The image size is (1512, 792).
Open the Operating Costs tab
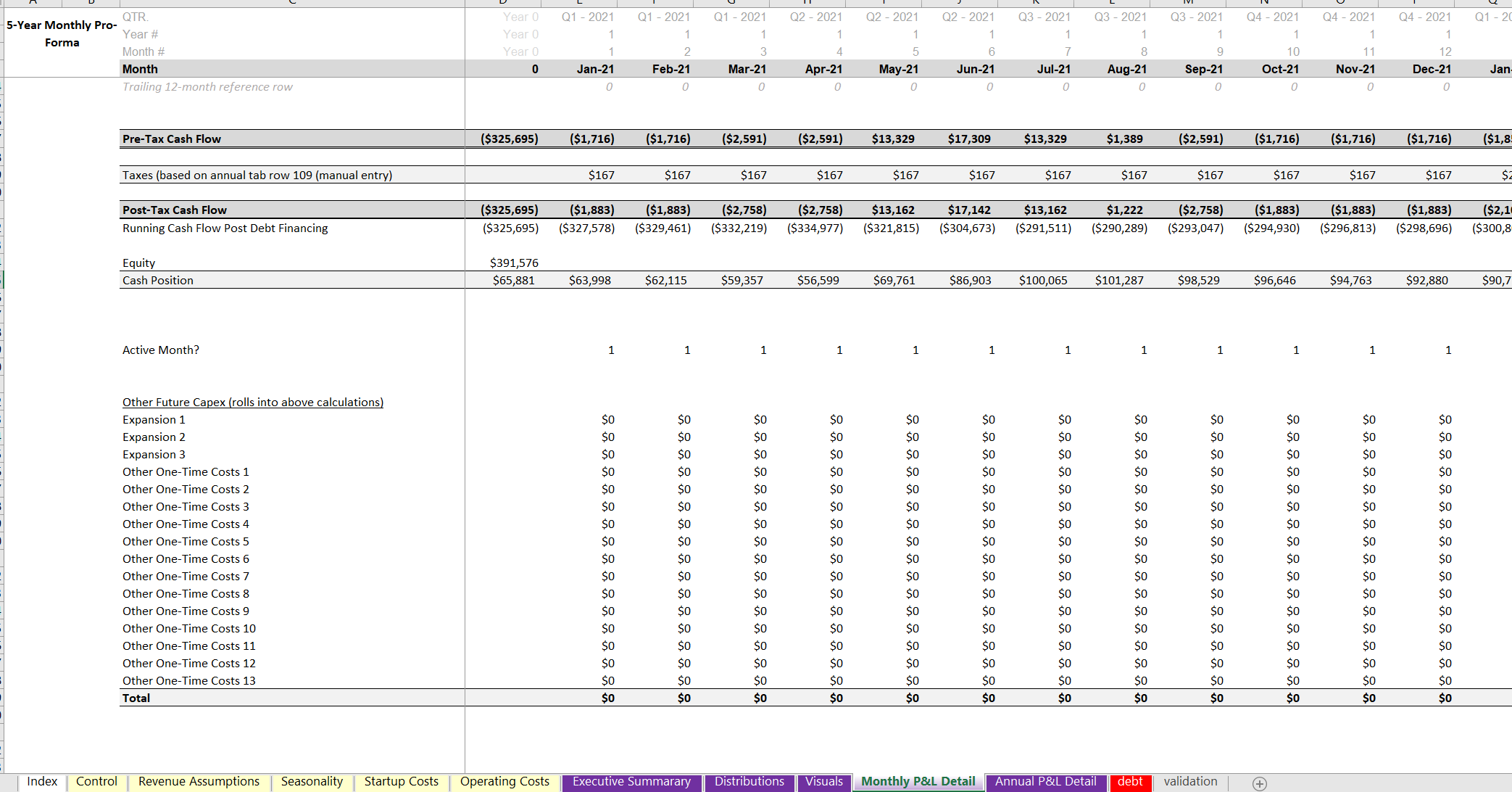tap(505, 781)
